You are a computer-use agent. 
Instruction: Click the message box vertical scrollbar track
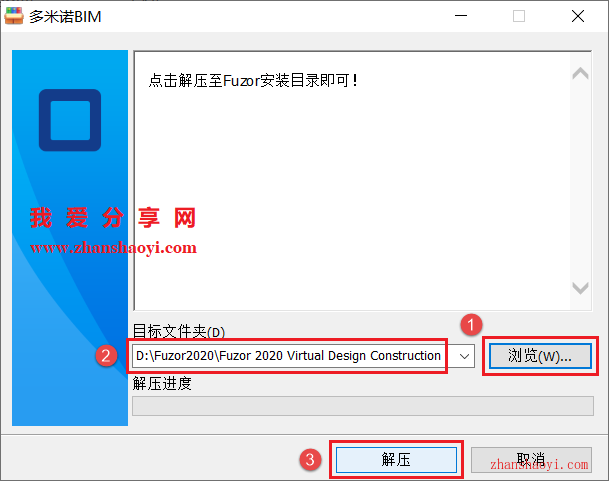pyautogui.click(x=580, y=181)
